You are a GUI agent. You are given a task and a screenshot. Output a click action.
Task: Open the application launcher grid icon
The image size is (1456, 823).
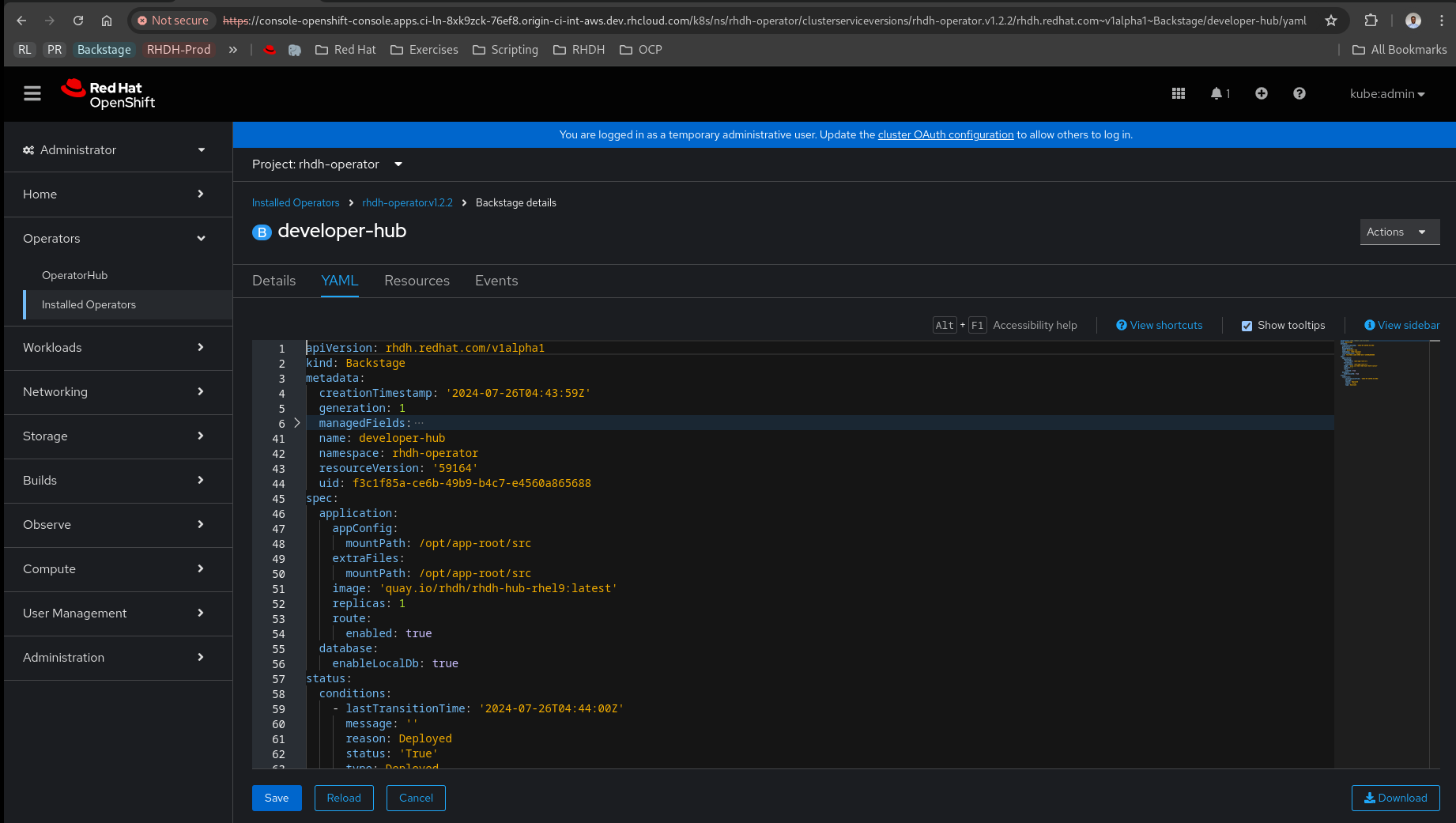pos(1178,94)
